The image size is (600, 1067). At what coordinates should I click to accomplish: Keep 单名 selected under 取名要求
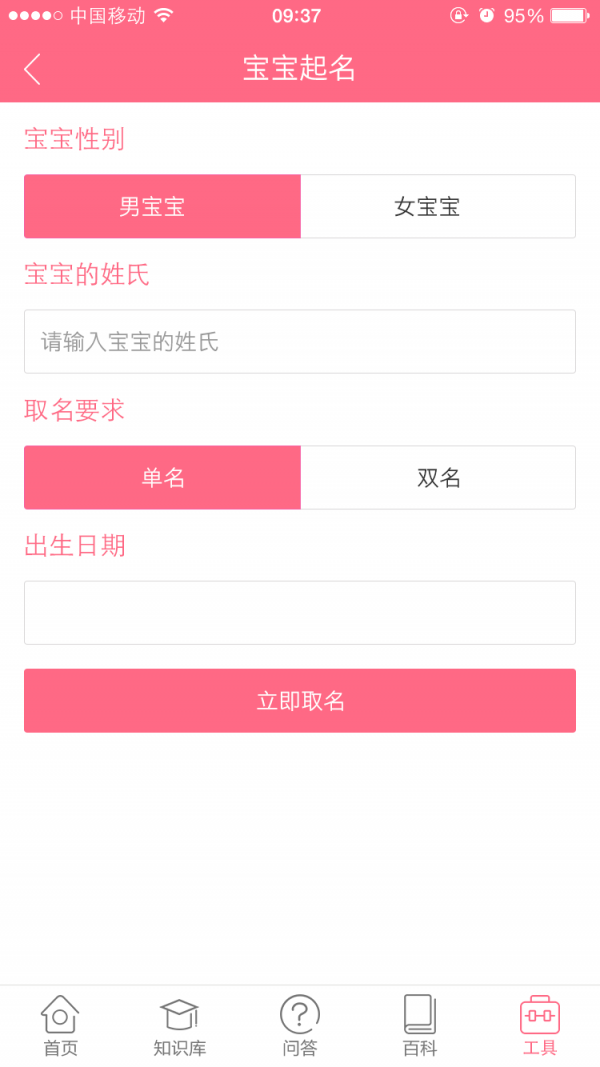[162, 477]
